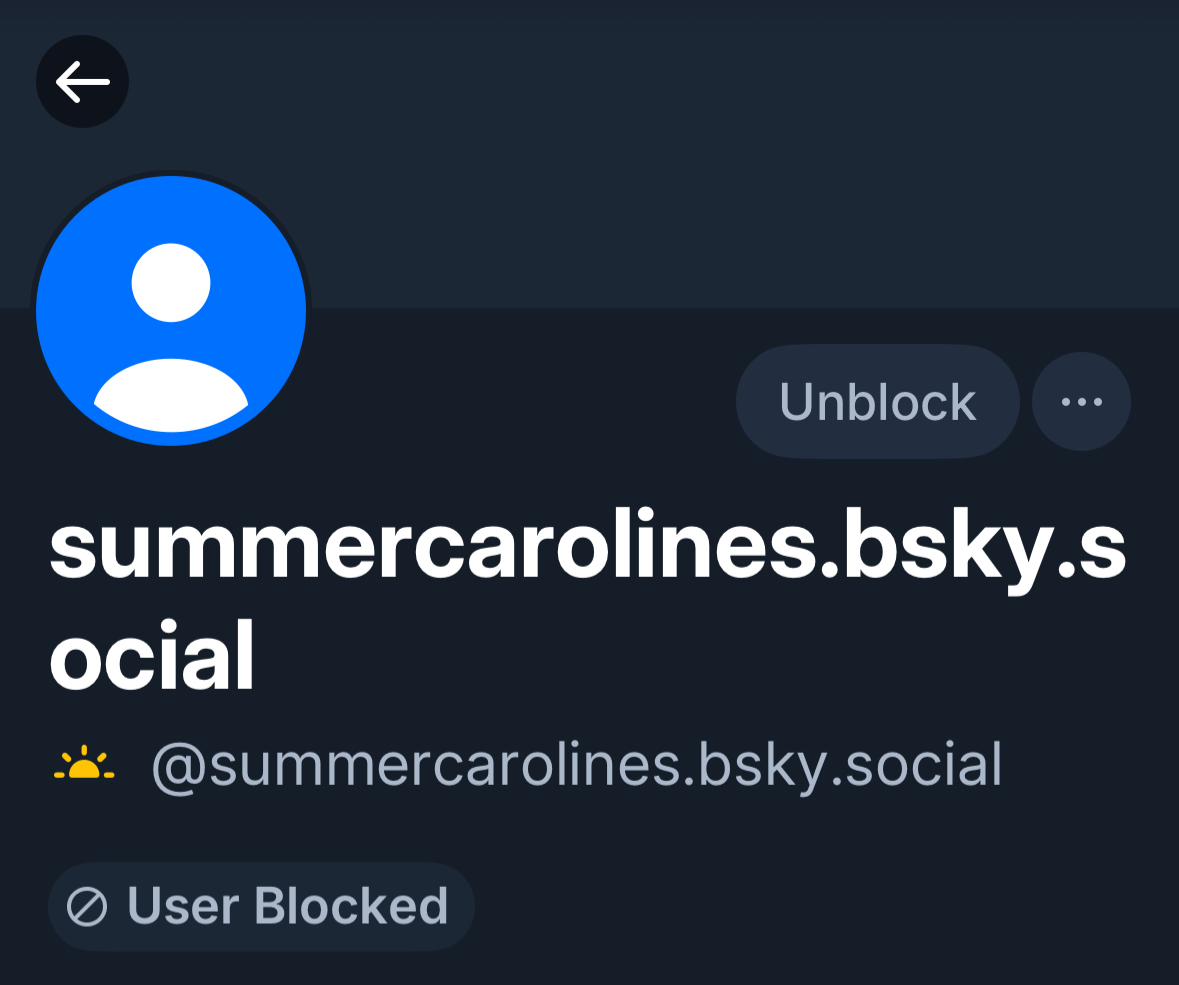Go back using the arrow button
Screen dimensions: 1179x985
[x=82, y=82]
